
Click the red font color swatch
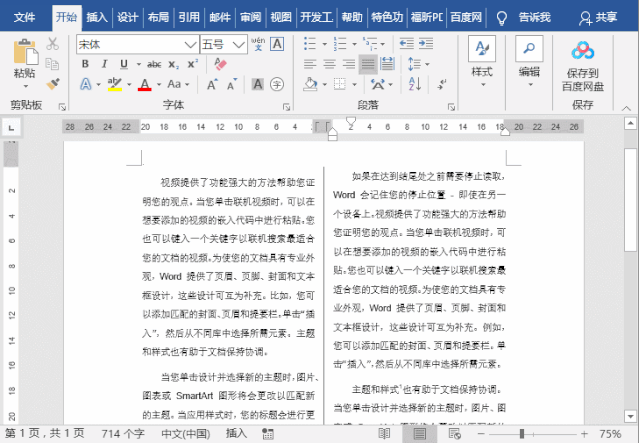145,85
